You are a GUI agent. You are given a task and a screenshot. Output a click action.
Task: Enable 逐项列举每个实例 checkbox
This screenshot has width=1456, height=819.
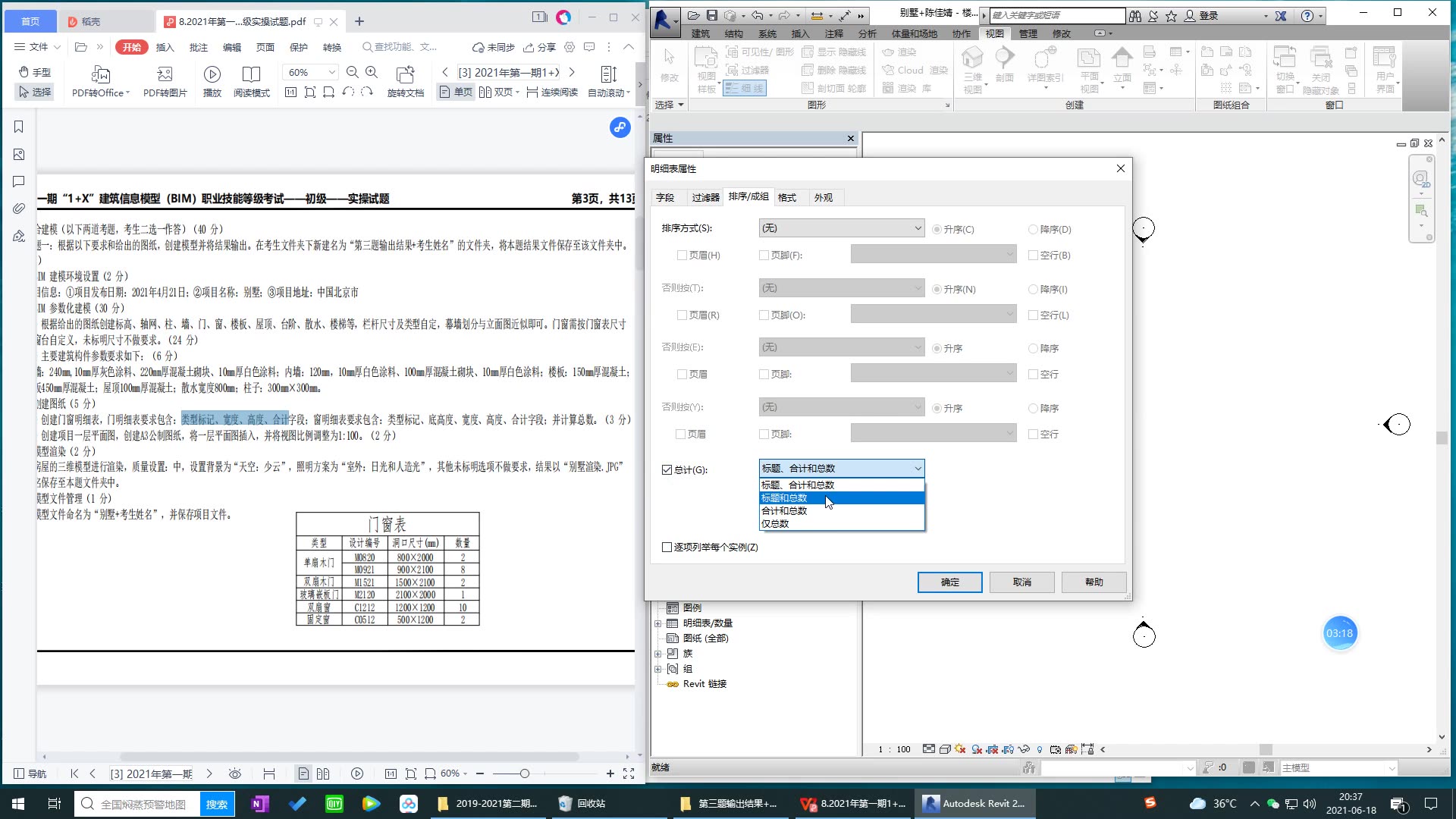[667, 548]
